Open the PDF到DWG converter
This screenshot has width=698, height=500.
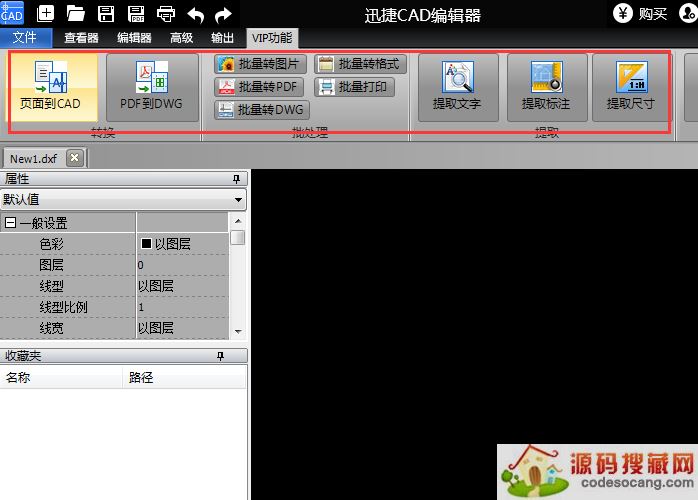click(152, 86)
